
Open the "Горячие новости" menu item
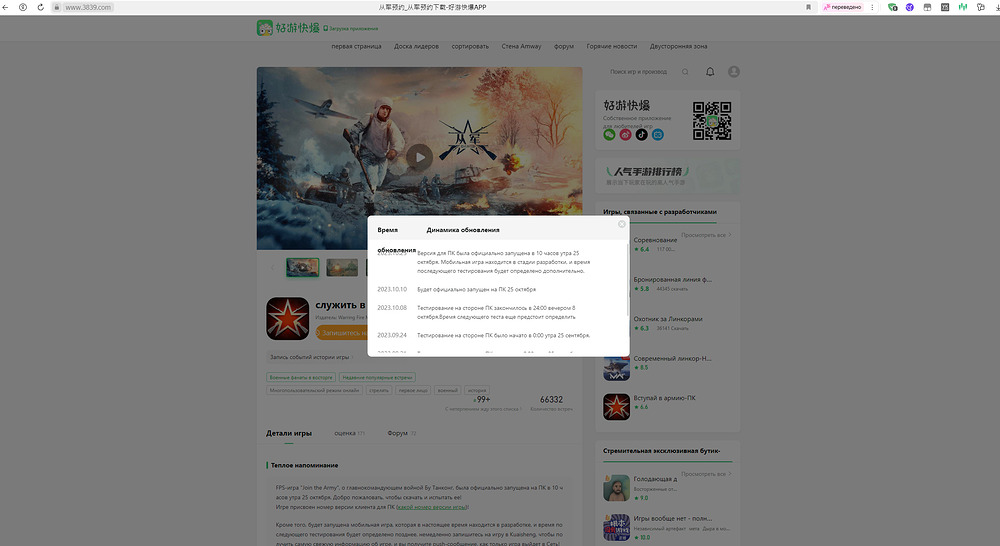[612, 46]
